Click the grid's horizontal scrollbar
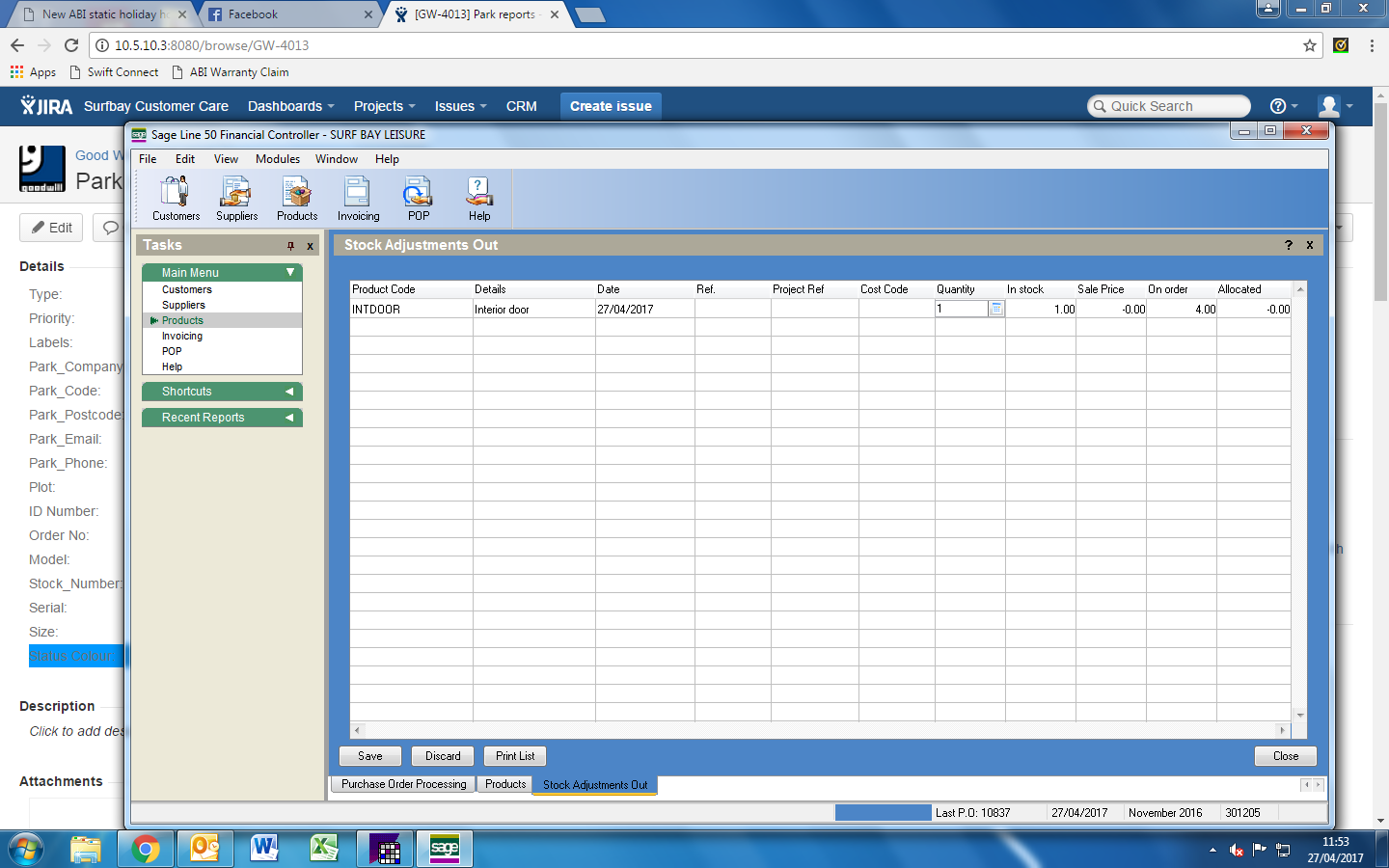 (x=820, y=730)
